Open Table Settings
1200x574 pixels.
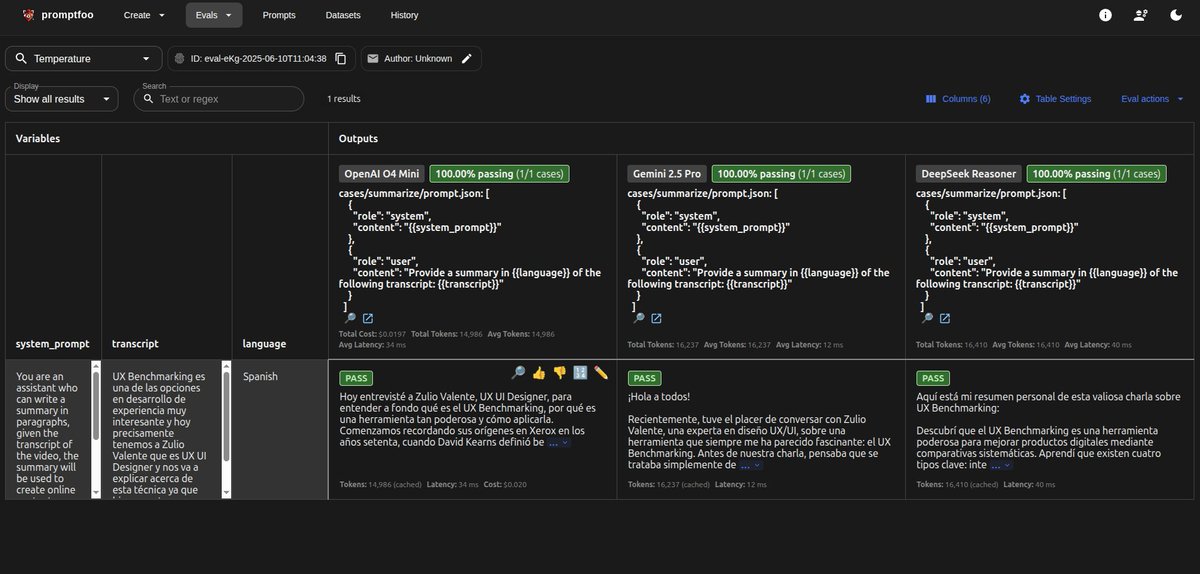[x=1055, y=99]
